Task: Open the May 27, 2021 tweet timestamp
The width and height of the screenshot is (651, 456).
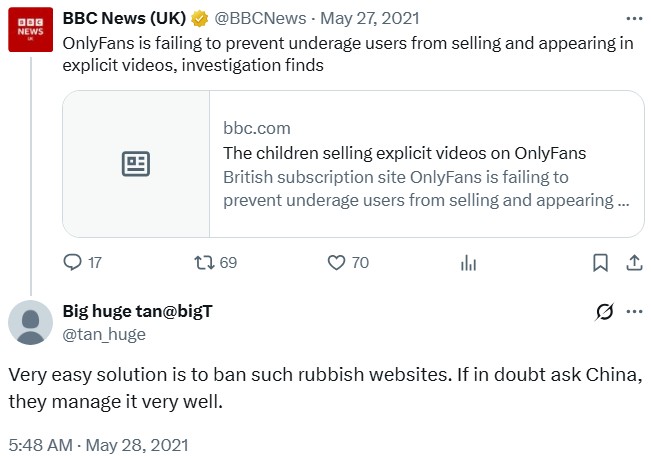Action: (351, 19)
